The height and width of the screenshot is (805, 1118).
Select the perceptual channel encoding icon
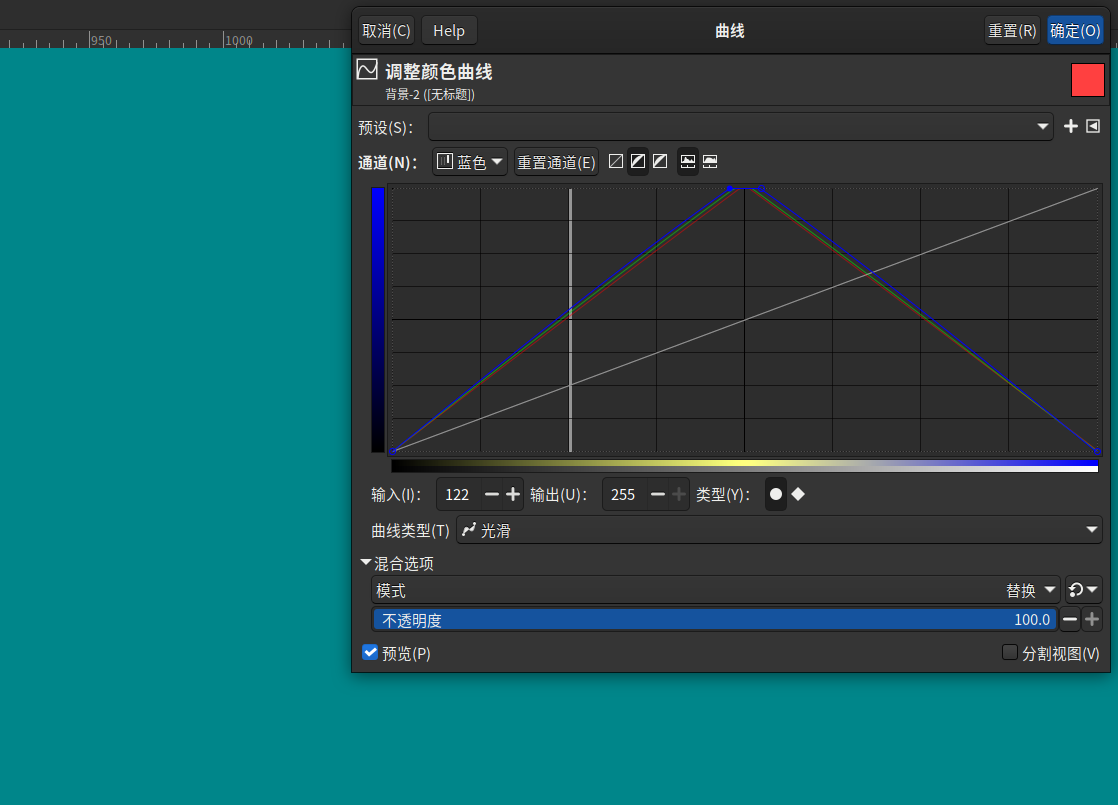click(x=659, y=161)
